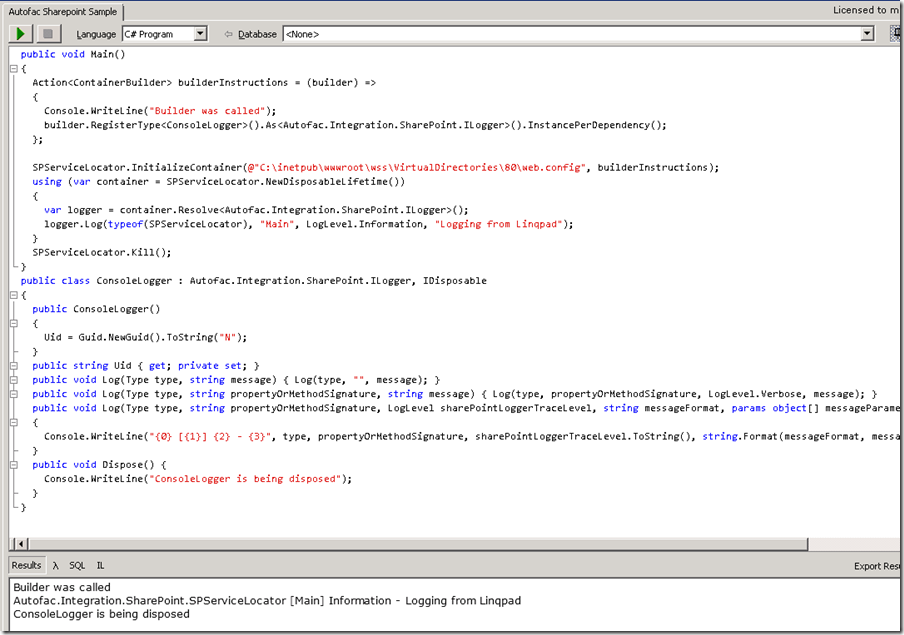Click the 'using (var container' line
Image resolution: width=904 pixels, height=635 pixels.
pos(219,182)
